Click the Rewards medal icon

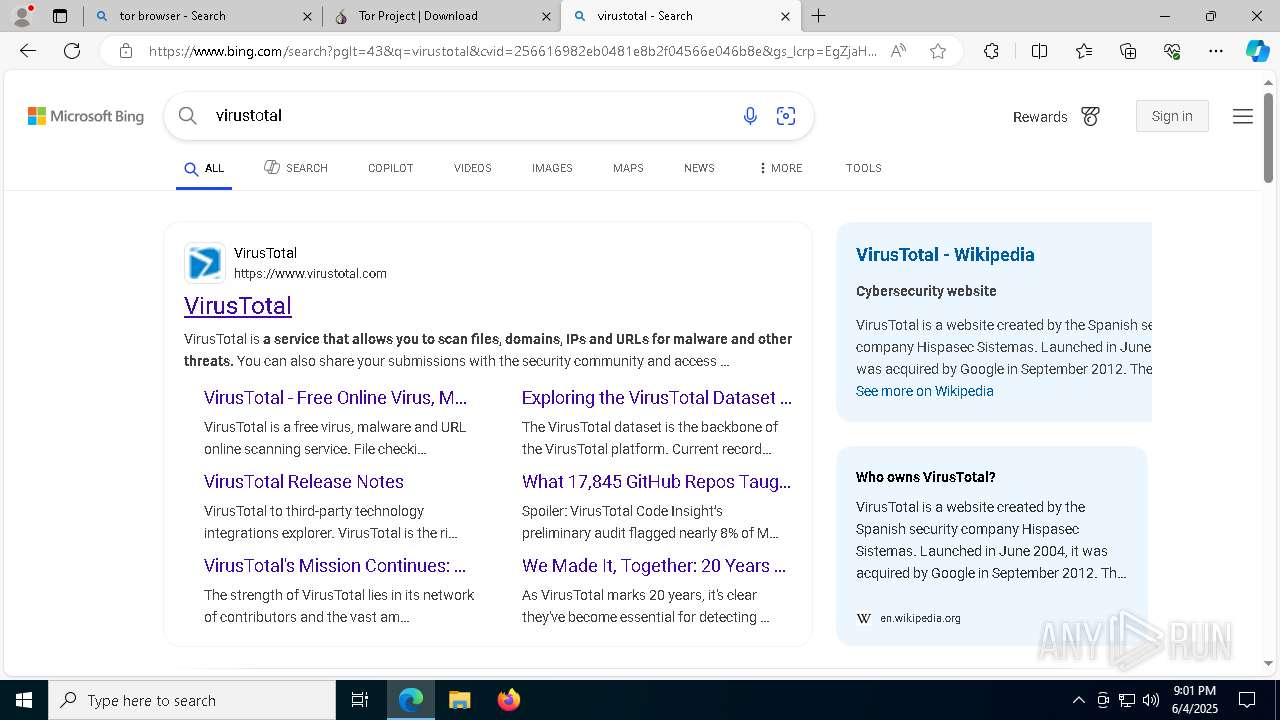(x=1090, y=117)
